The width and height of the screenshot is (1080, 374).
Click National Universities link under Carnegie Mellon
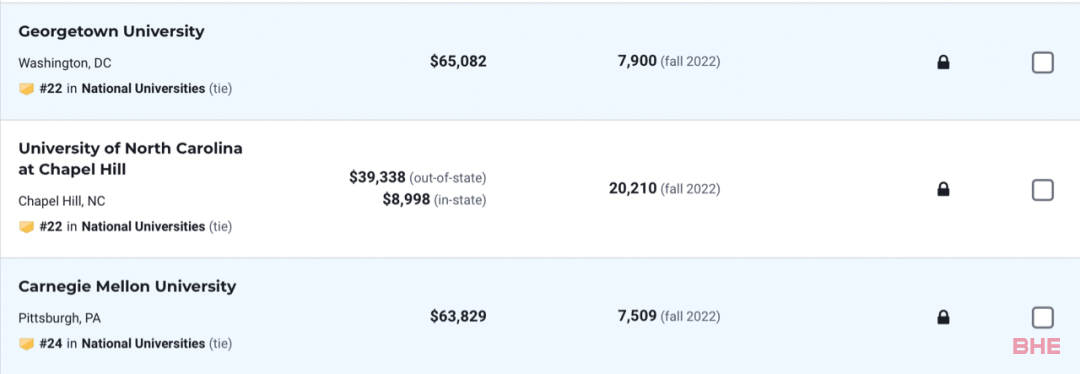pos(143,344)
